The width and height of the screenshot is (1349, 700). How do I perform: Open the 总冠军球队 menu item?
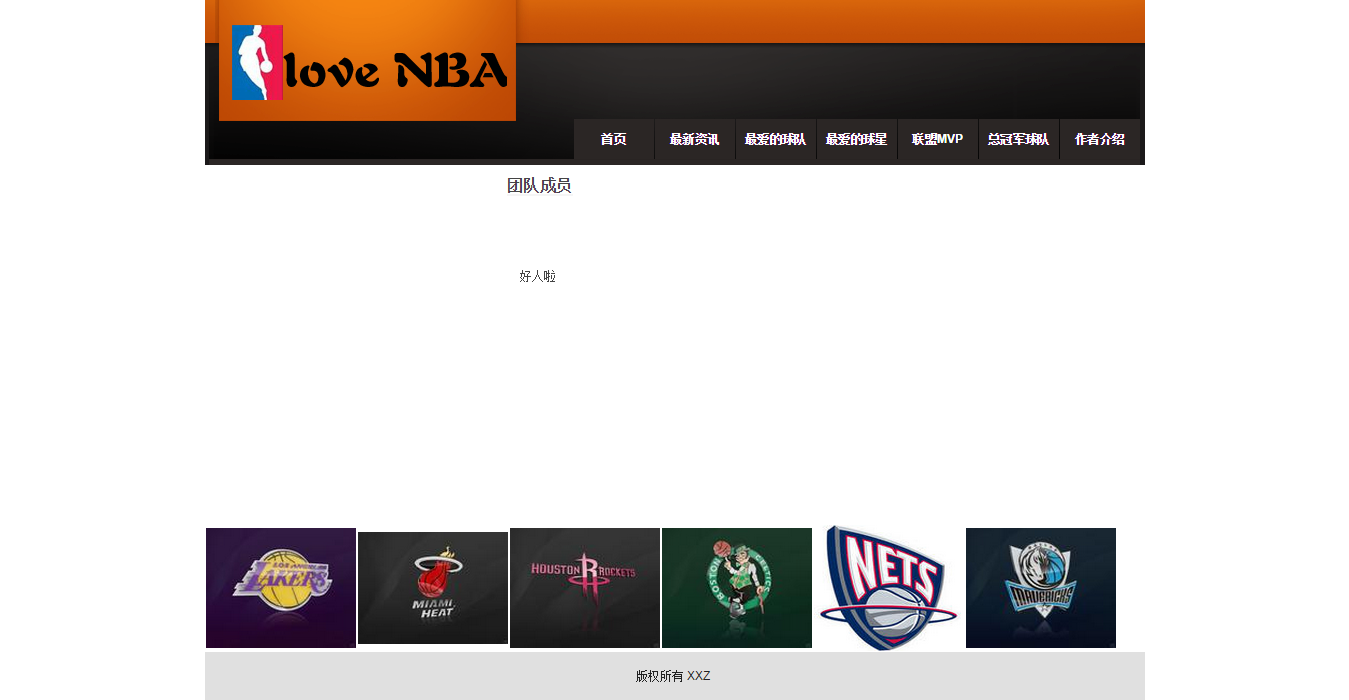pos(1019,140)
